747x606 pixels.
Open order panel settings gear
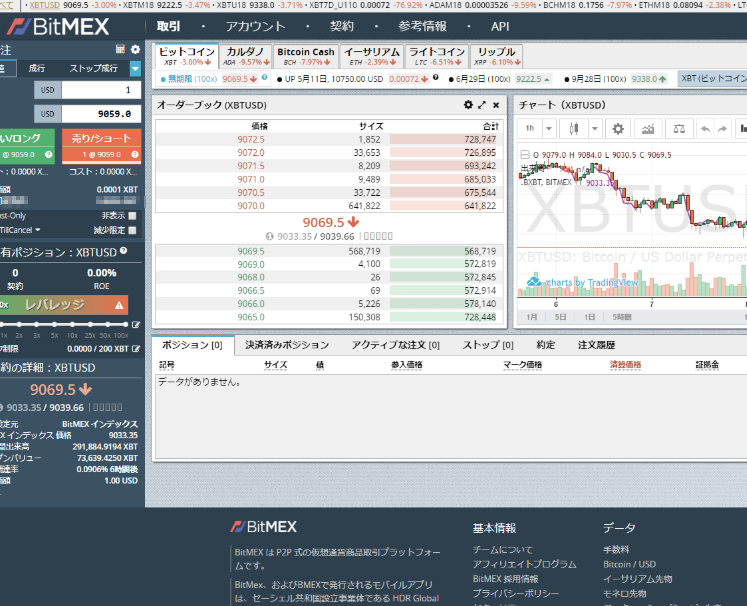click(135, 49)
